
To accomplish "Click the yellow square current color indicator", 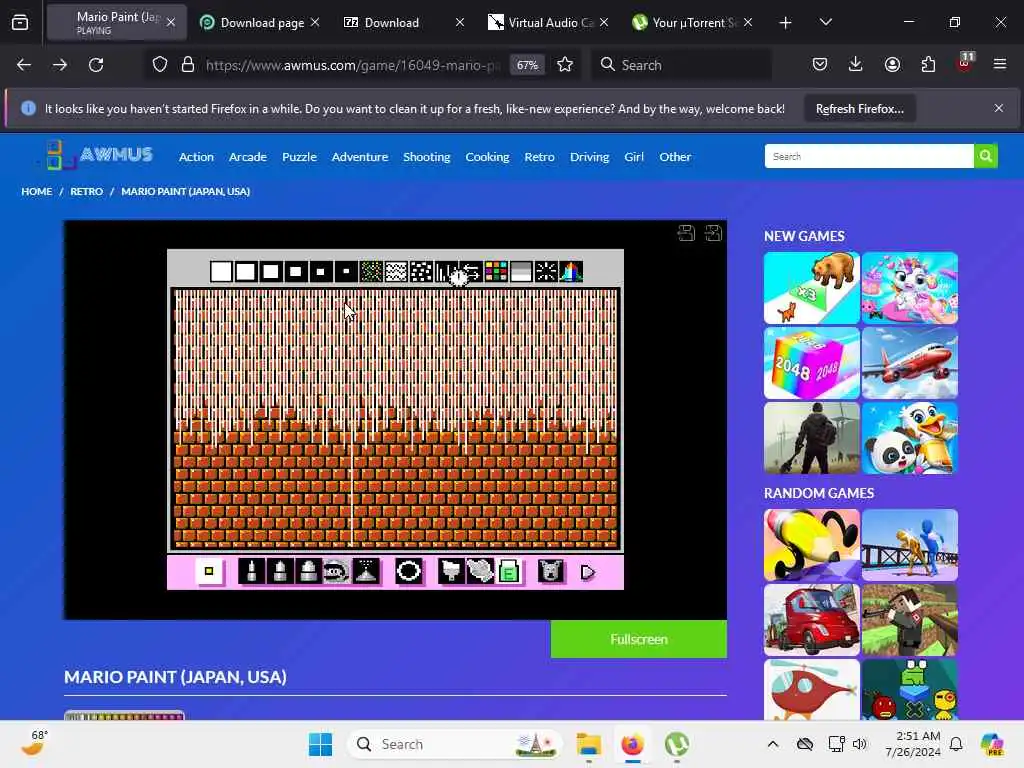I will coord(209,571).
